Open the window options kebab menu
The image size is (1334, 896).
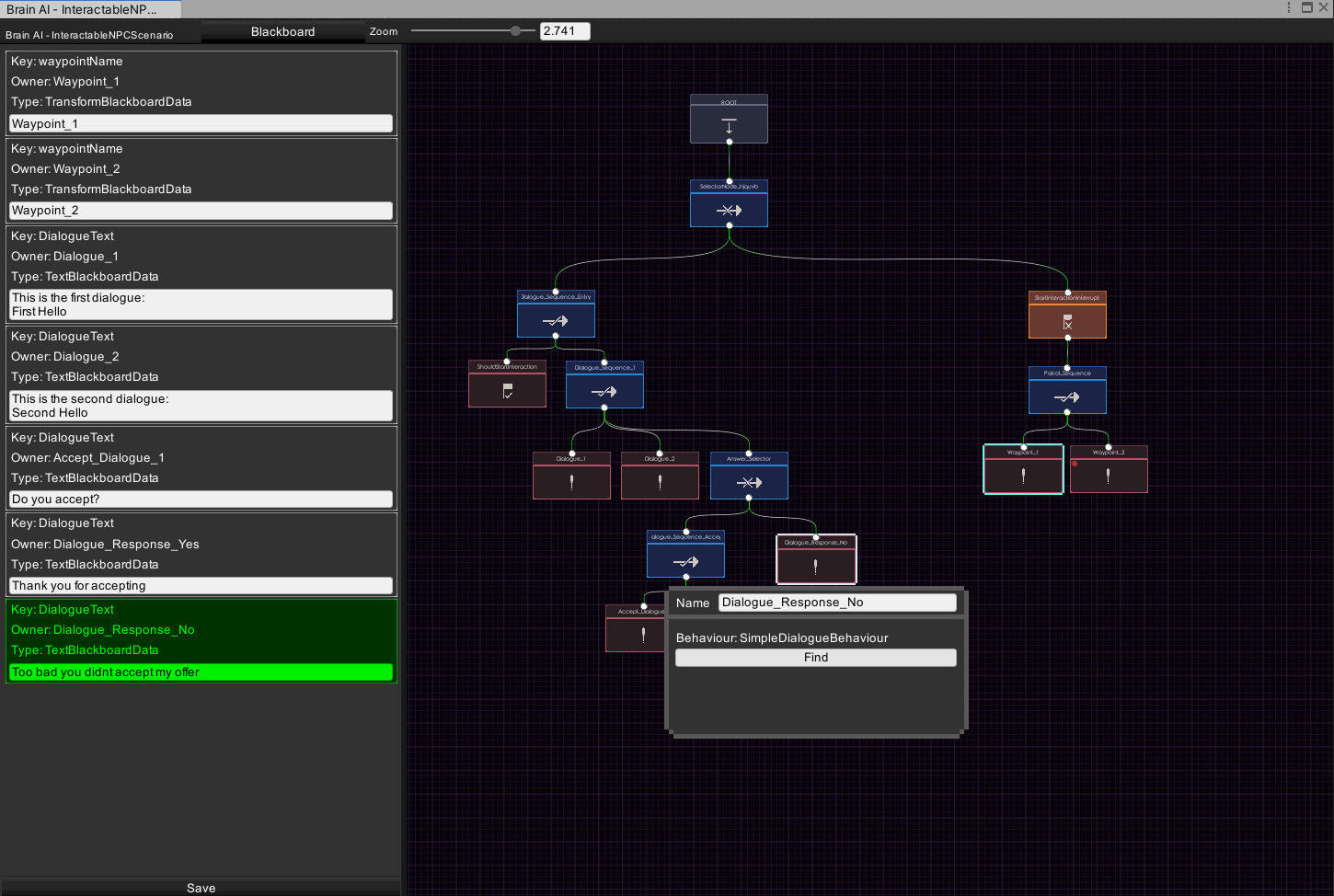(1288, 7)
